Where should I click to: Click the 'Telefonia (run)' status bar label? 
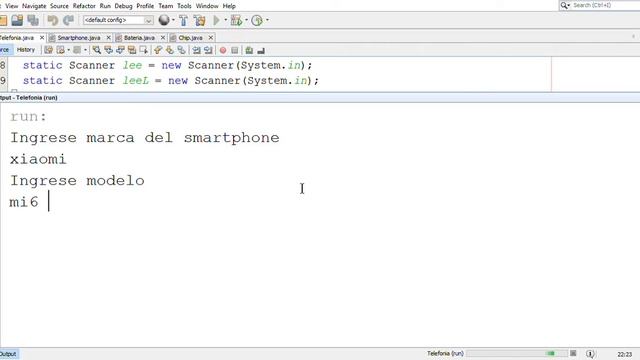[445, 353]
